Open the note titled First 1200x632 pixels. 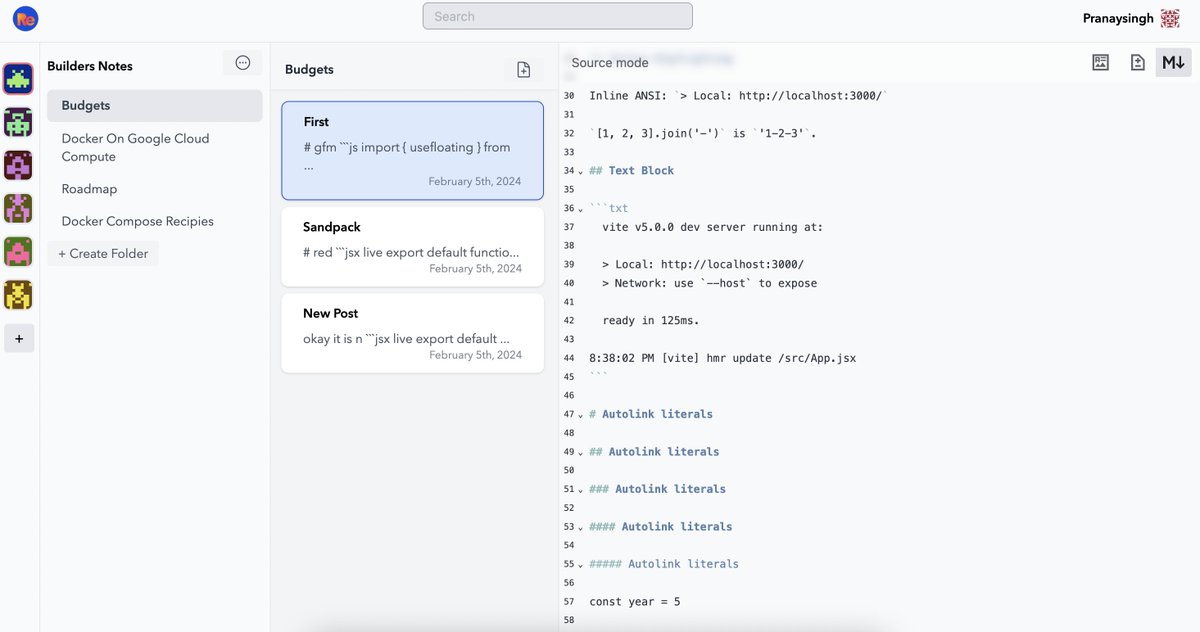(413, 150)
